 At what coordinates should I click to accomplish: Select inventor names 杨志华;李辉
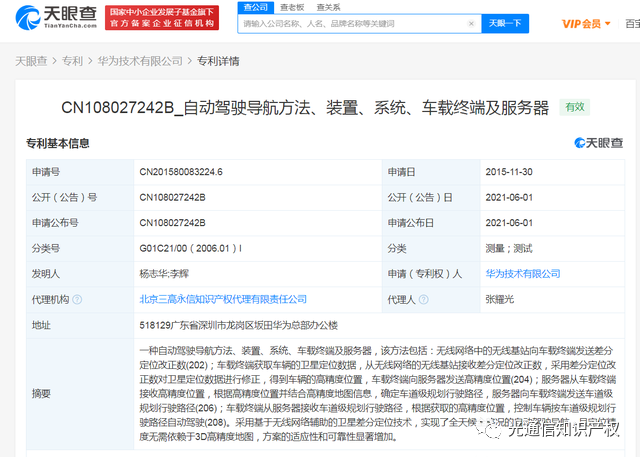pos(164,274)
